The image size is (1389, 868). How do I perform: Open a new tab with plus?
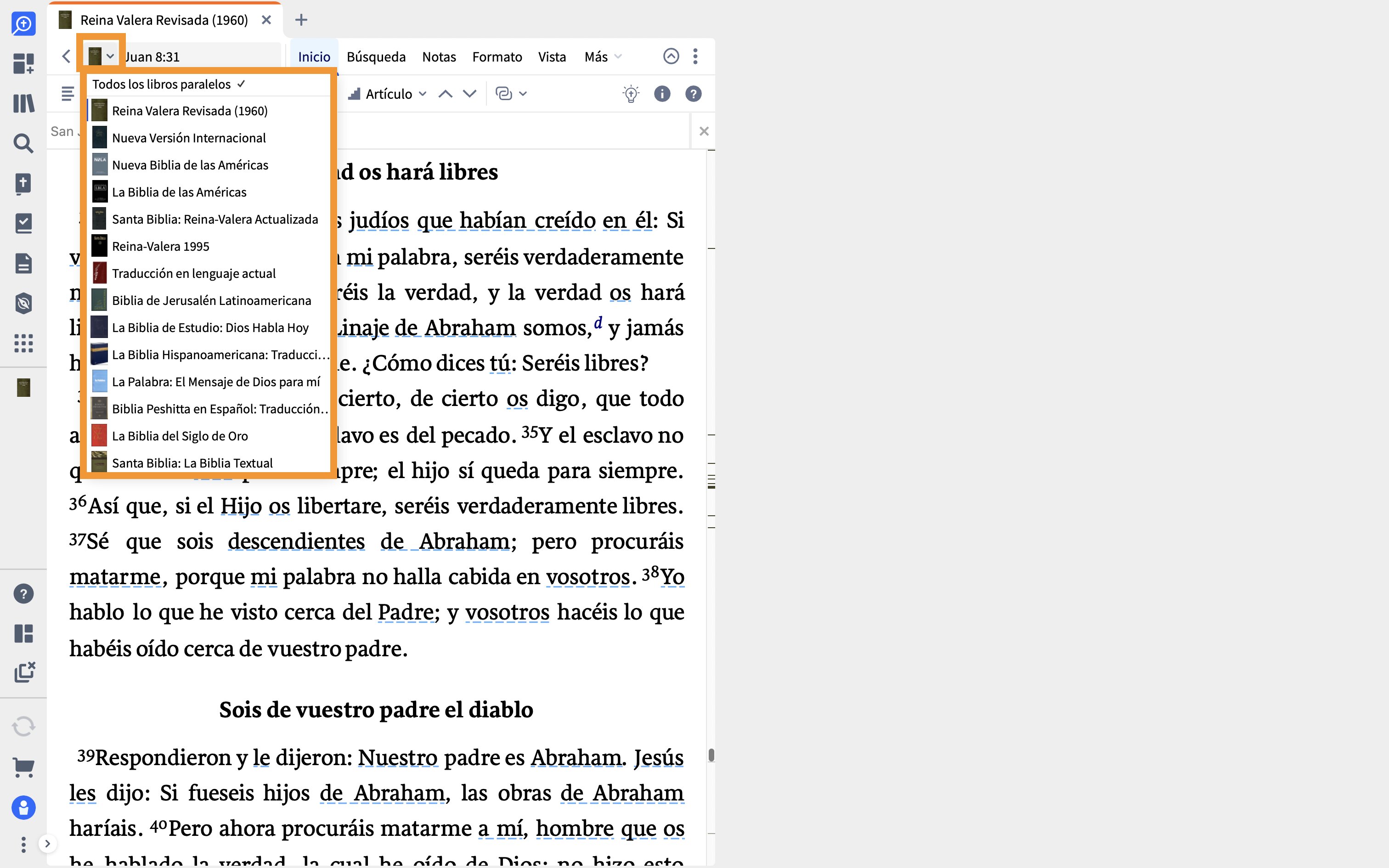[x=301, y=20]
